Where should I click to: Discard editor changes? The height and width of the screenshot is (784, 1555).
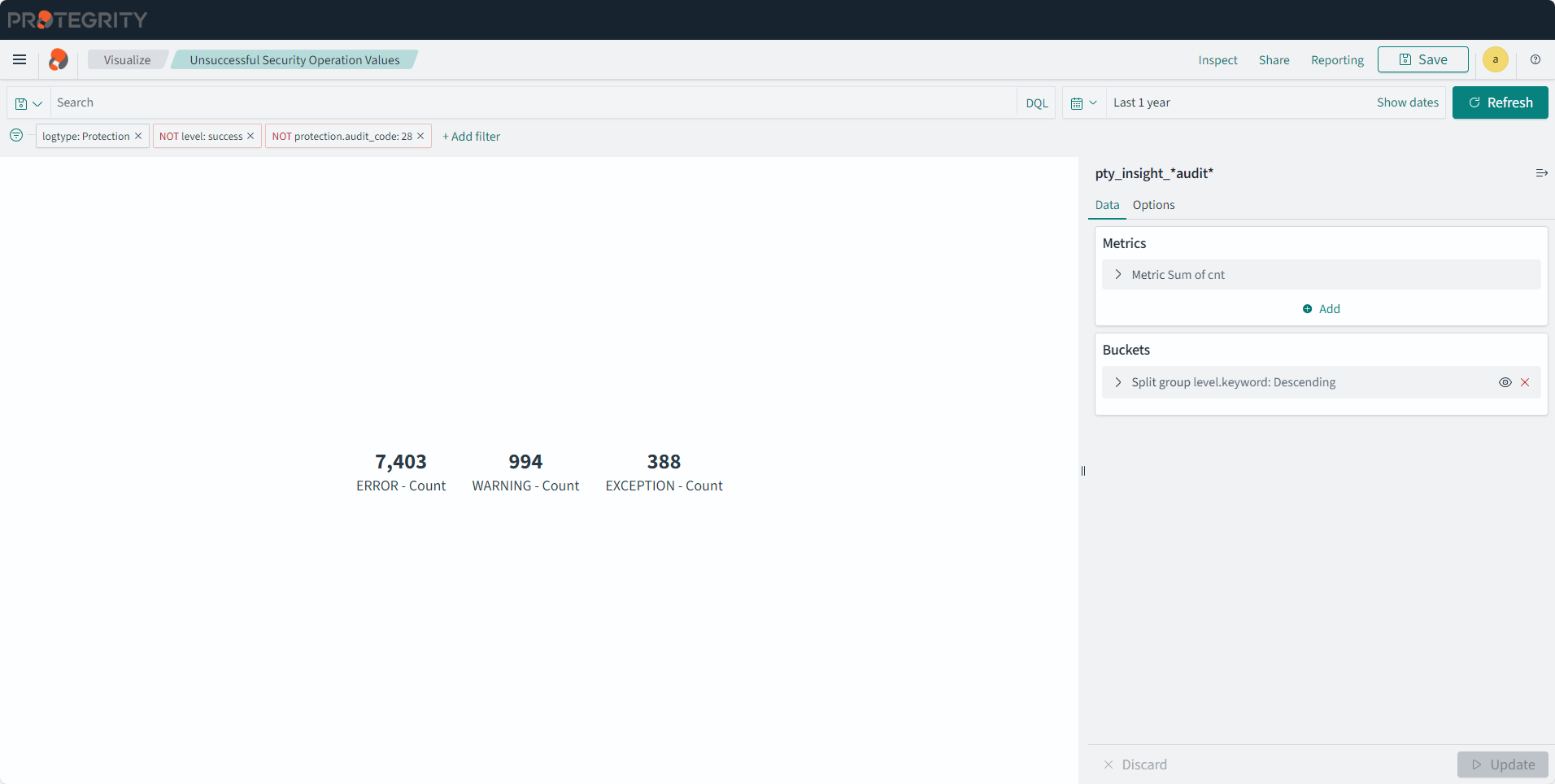click(1135, 764)
